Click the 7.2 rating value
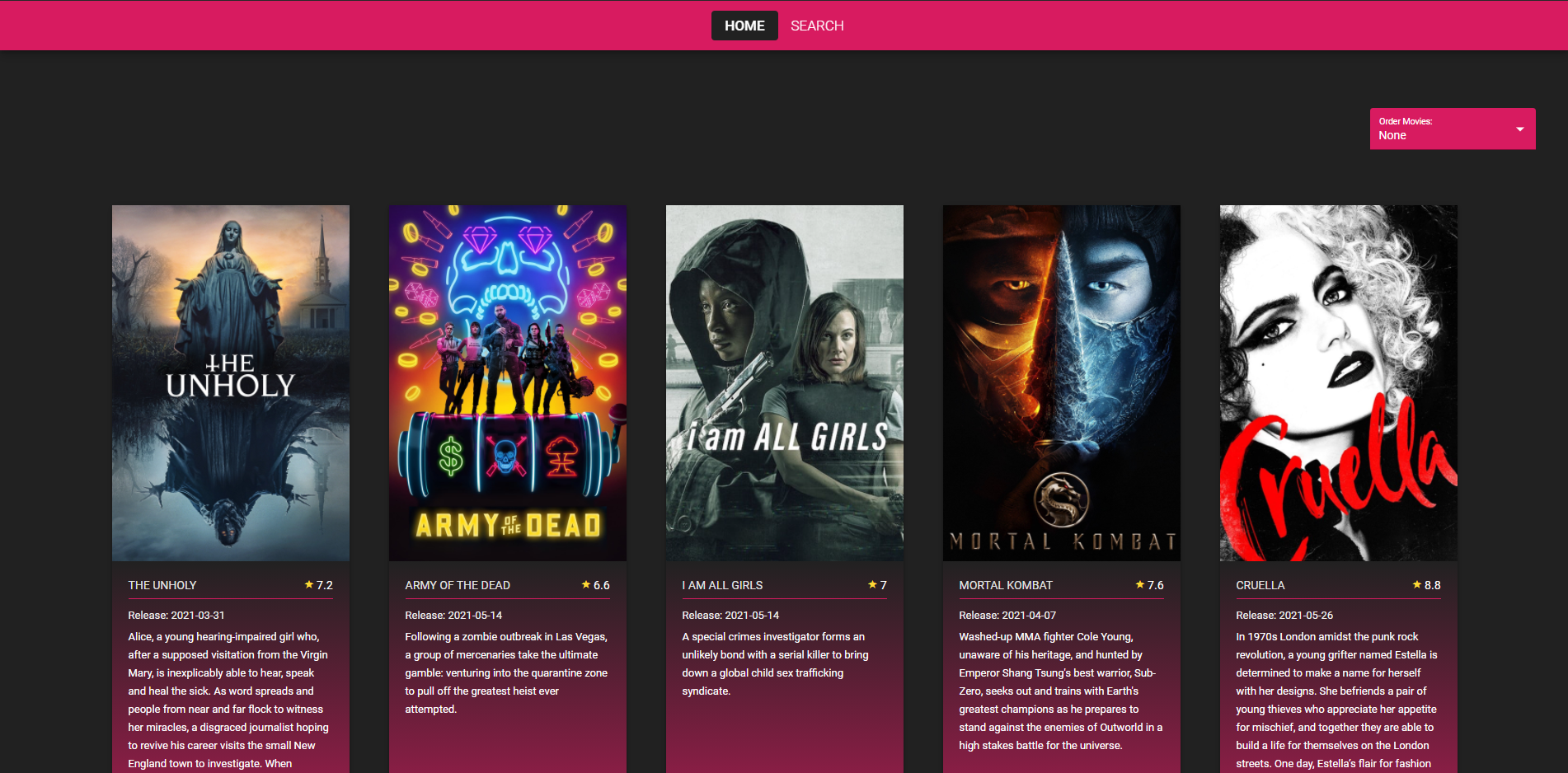Viewport: 1568px width, 773px height. (325, 585)
